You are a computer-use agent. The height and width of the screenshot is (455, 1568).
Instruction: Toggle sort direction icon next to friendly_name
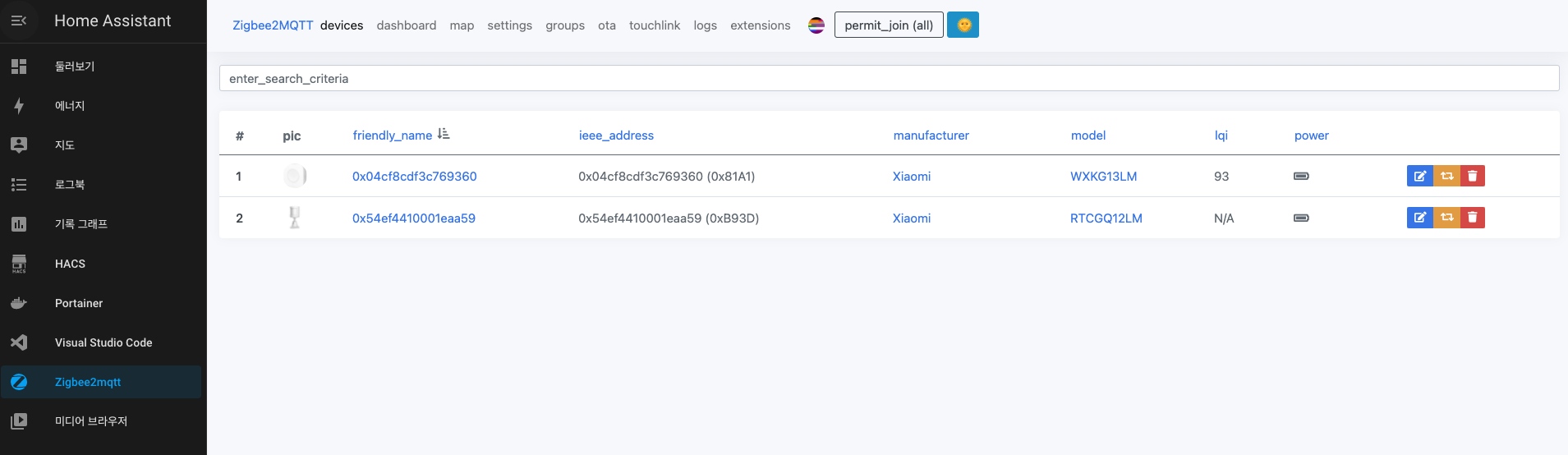pyautogui.click(x=444, y=134)
